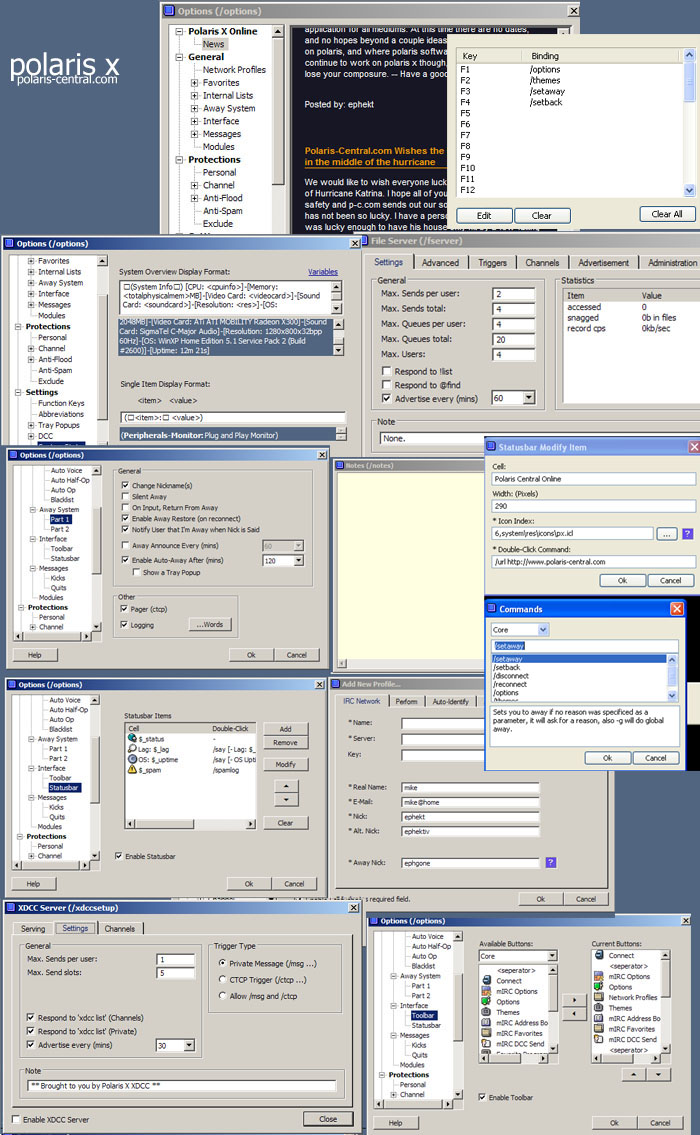Open the Auto-Identify tab in Add New Profile
The image size is (700, 1135).
click(x=450, y=701)
